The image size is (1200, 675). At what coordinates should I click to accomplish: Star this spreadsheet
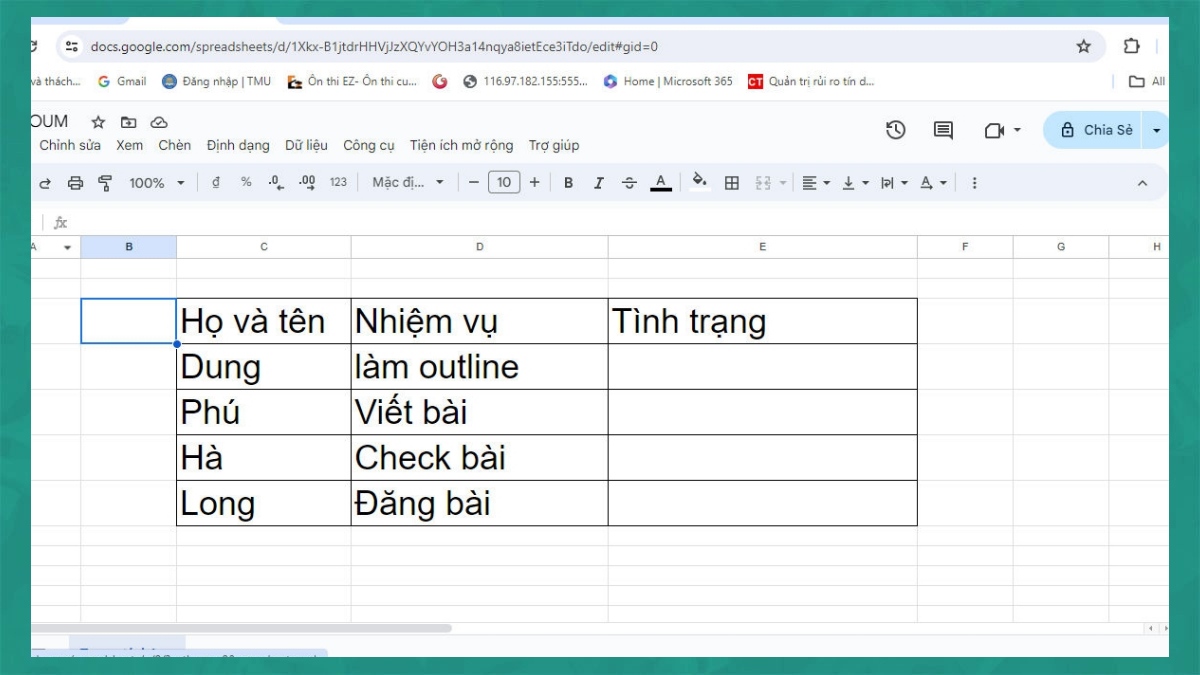click(97, 121)
